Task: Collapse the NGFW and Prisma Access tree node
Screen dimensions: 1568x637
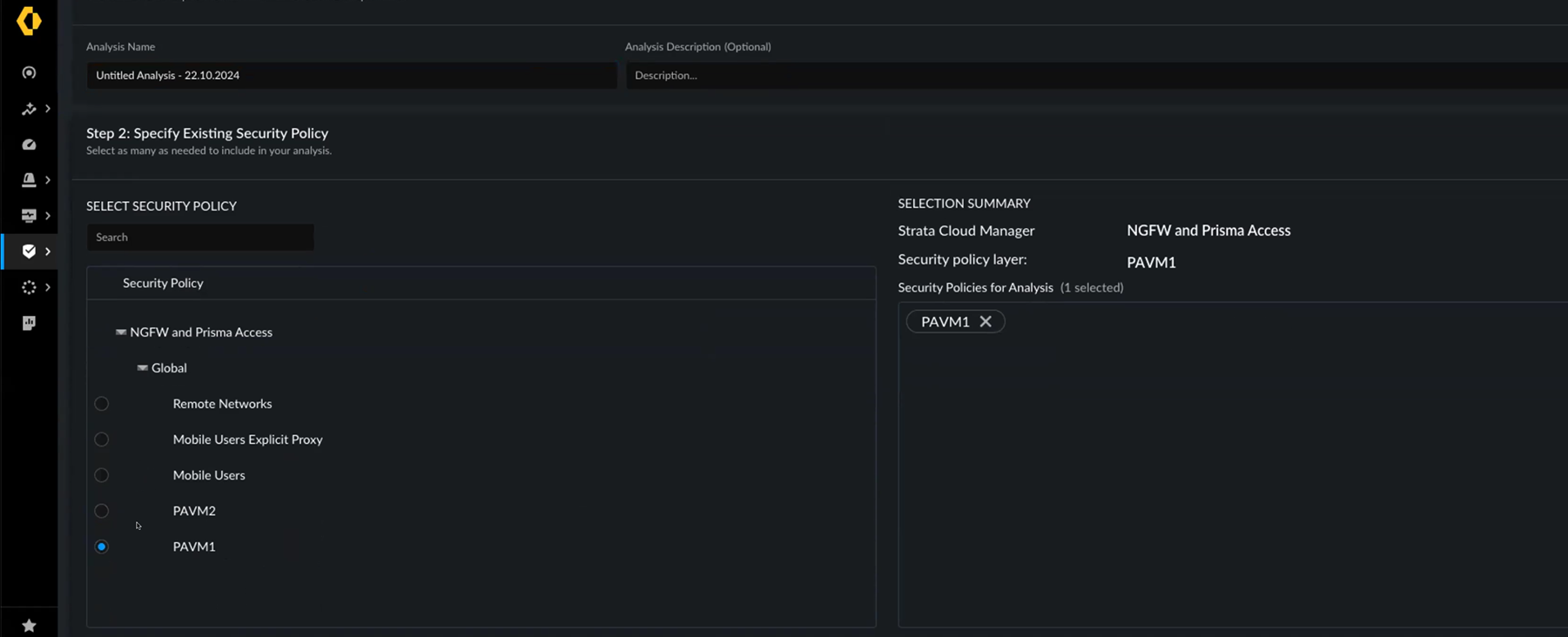Action: click(x=121, y=332)
